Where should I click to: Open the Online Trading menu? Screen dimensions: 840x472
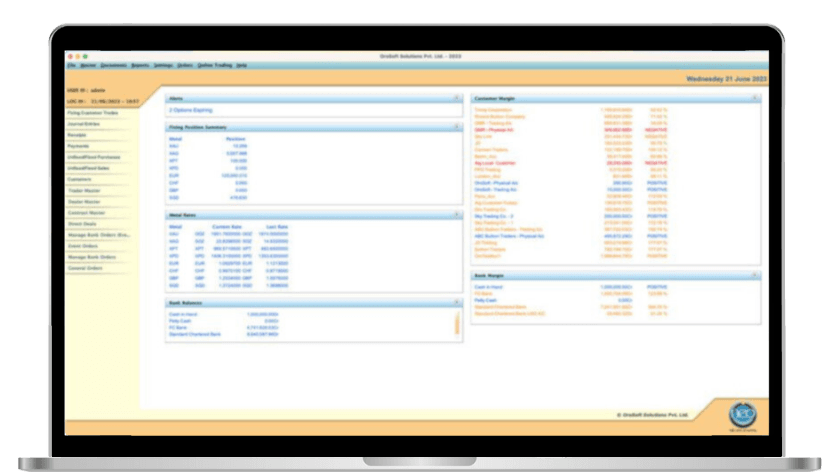(214, 65)
